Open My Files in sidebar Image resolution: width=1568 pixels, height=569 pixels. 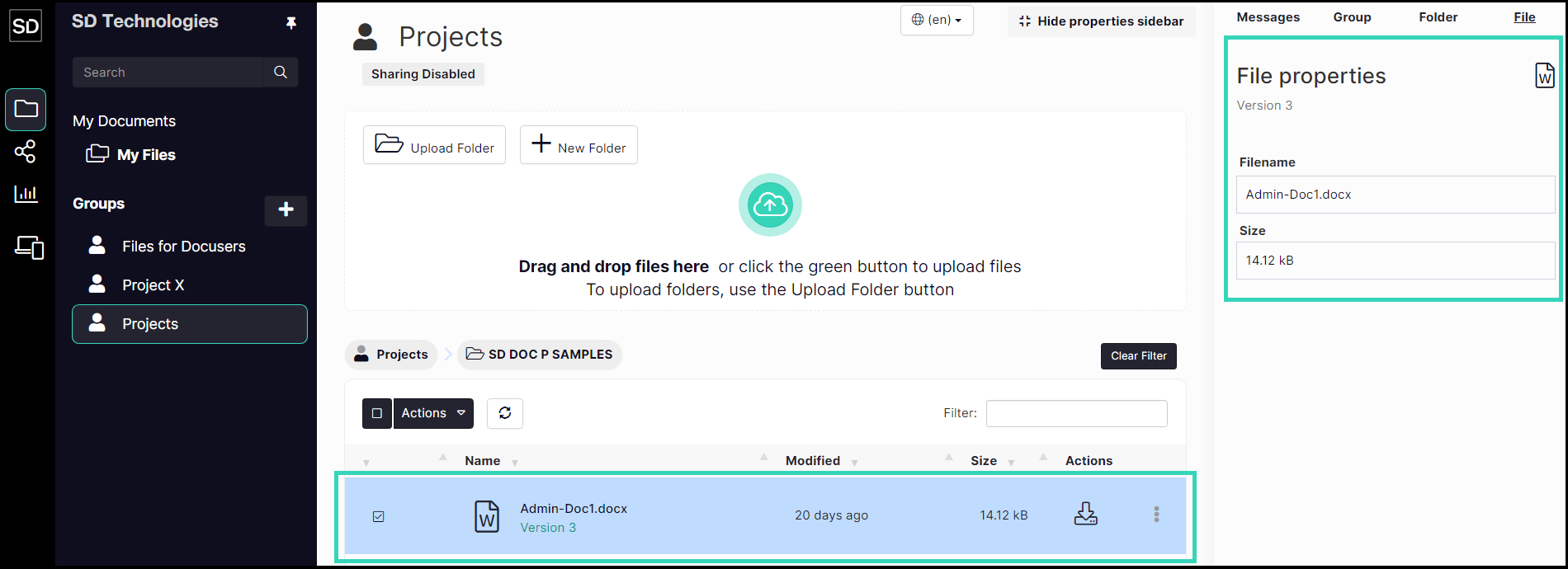tap(132, 154)
